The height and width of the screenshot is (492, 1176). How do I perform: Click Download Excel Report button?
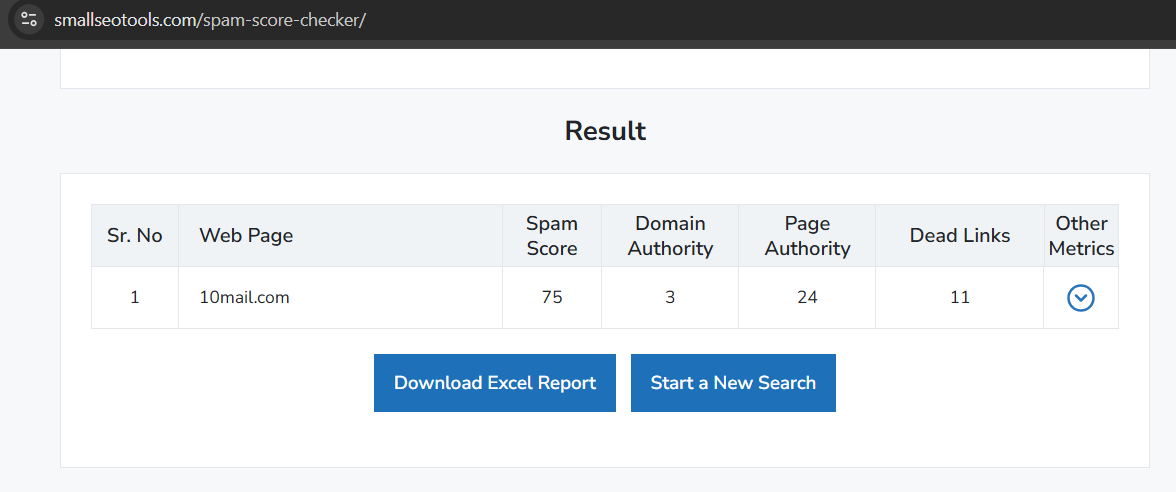(x=495, y=382)
